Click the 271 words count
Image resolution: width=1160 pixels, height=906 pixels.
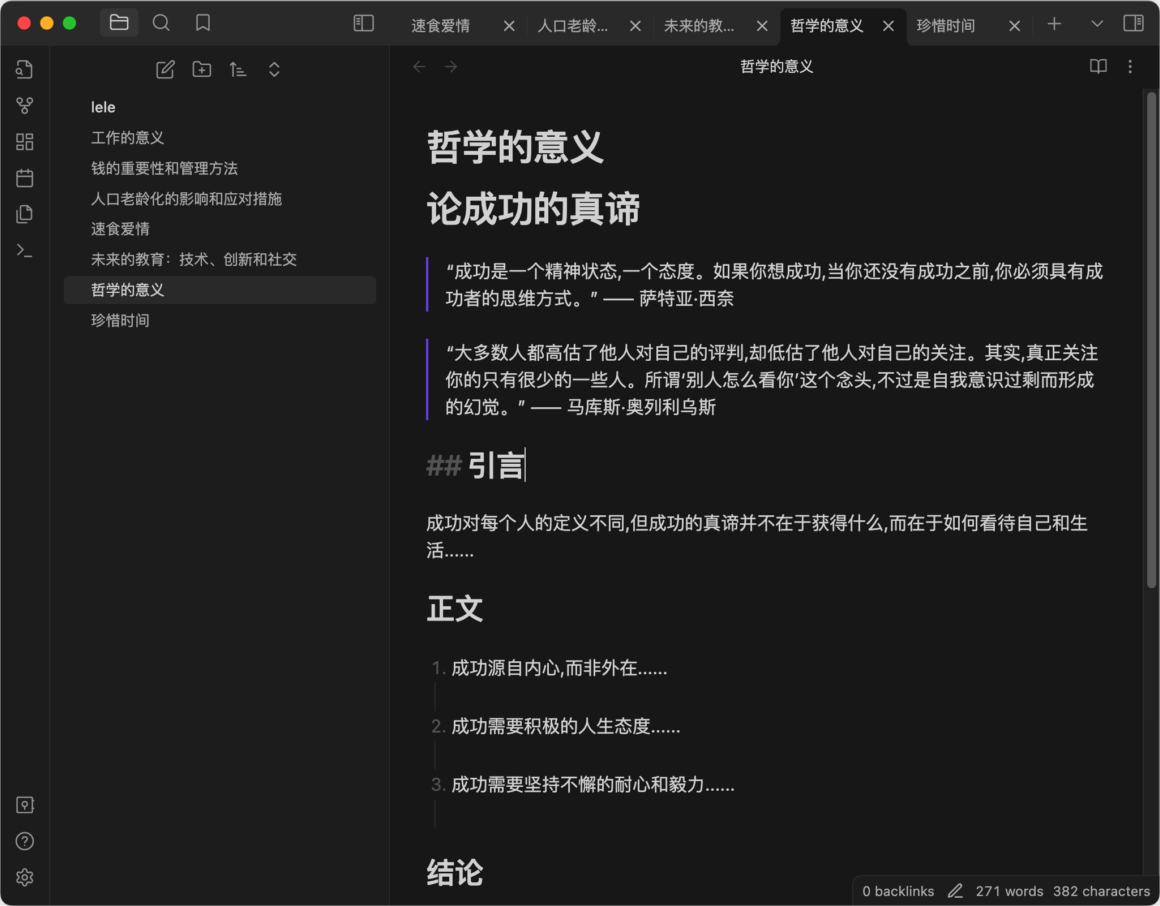tap(1009, 891)
